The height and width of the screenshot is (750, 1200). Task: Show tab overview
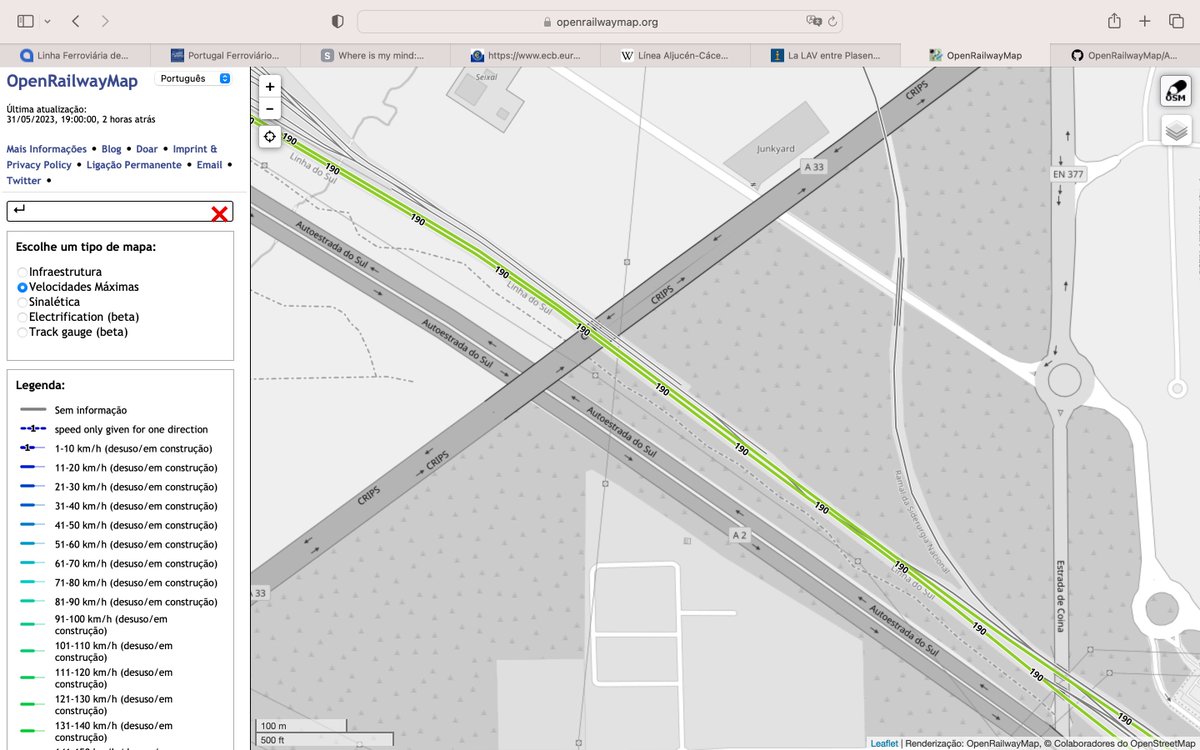pos(1175,21)
